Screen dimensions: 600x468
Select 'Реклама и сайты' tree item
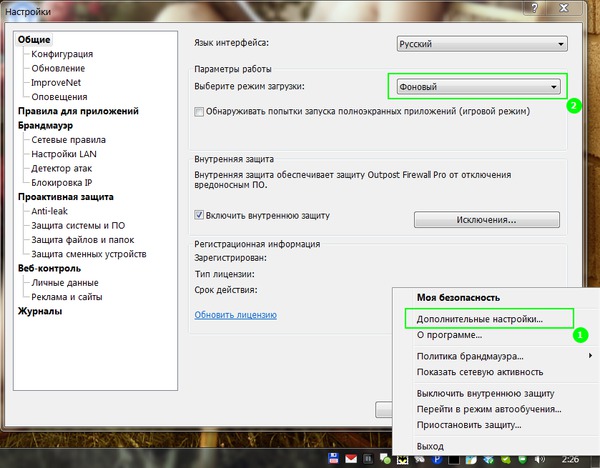(x=67, y=297)
